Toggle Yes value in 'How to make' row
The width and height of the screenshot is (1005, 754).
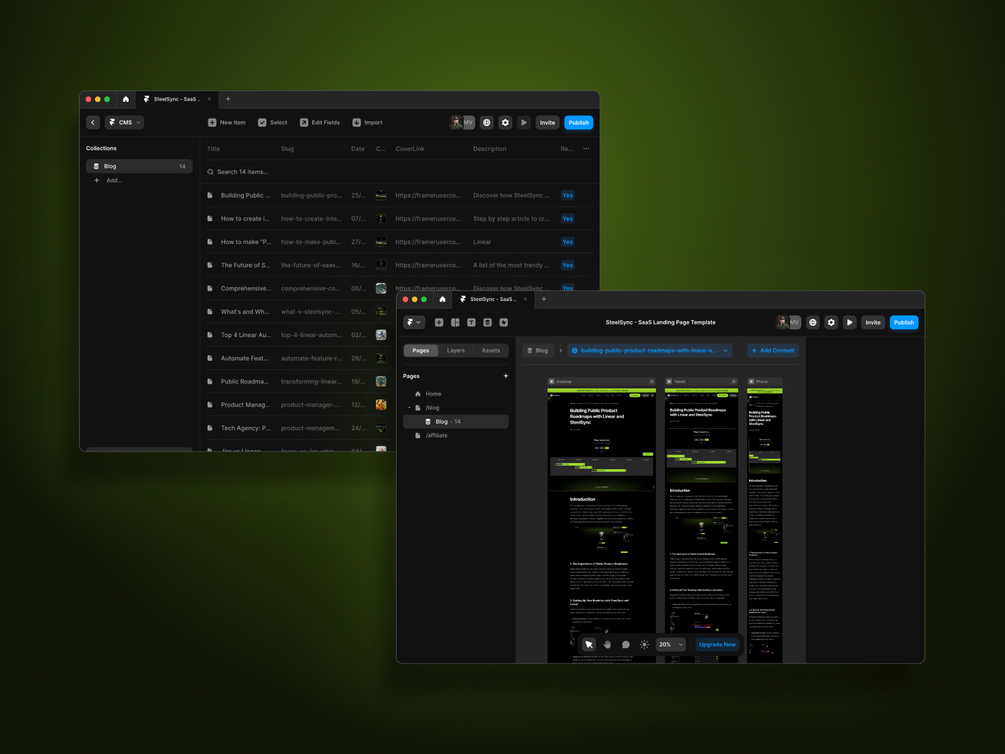click(567, 242)
